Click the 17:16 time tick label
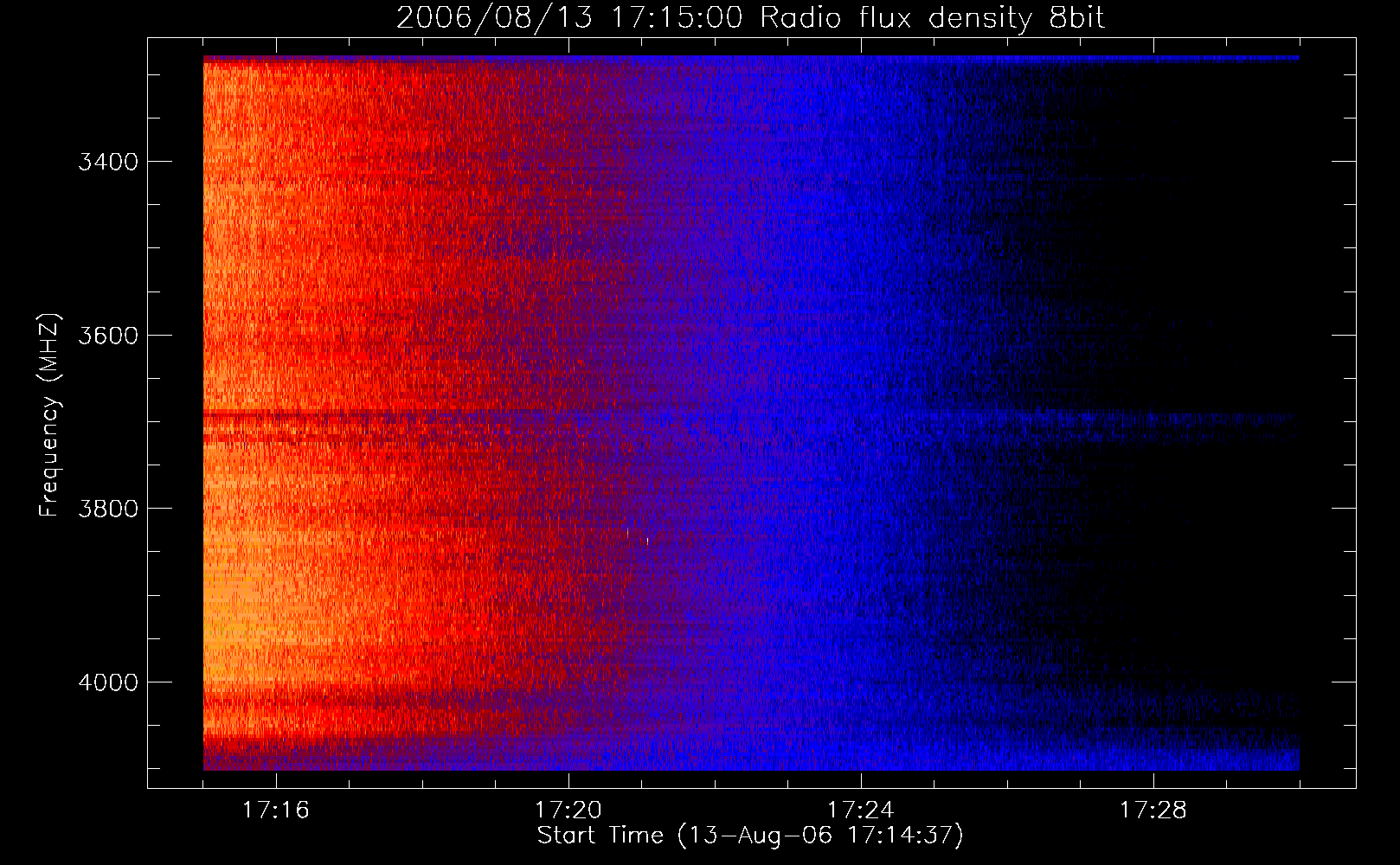The width and height of the screenshot is (1400, 865). (x=276, y=811)
